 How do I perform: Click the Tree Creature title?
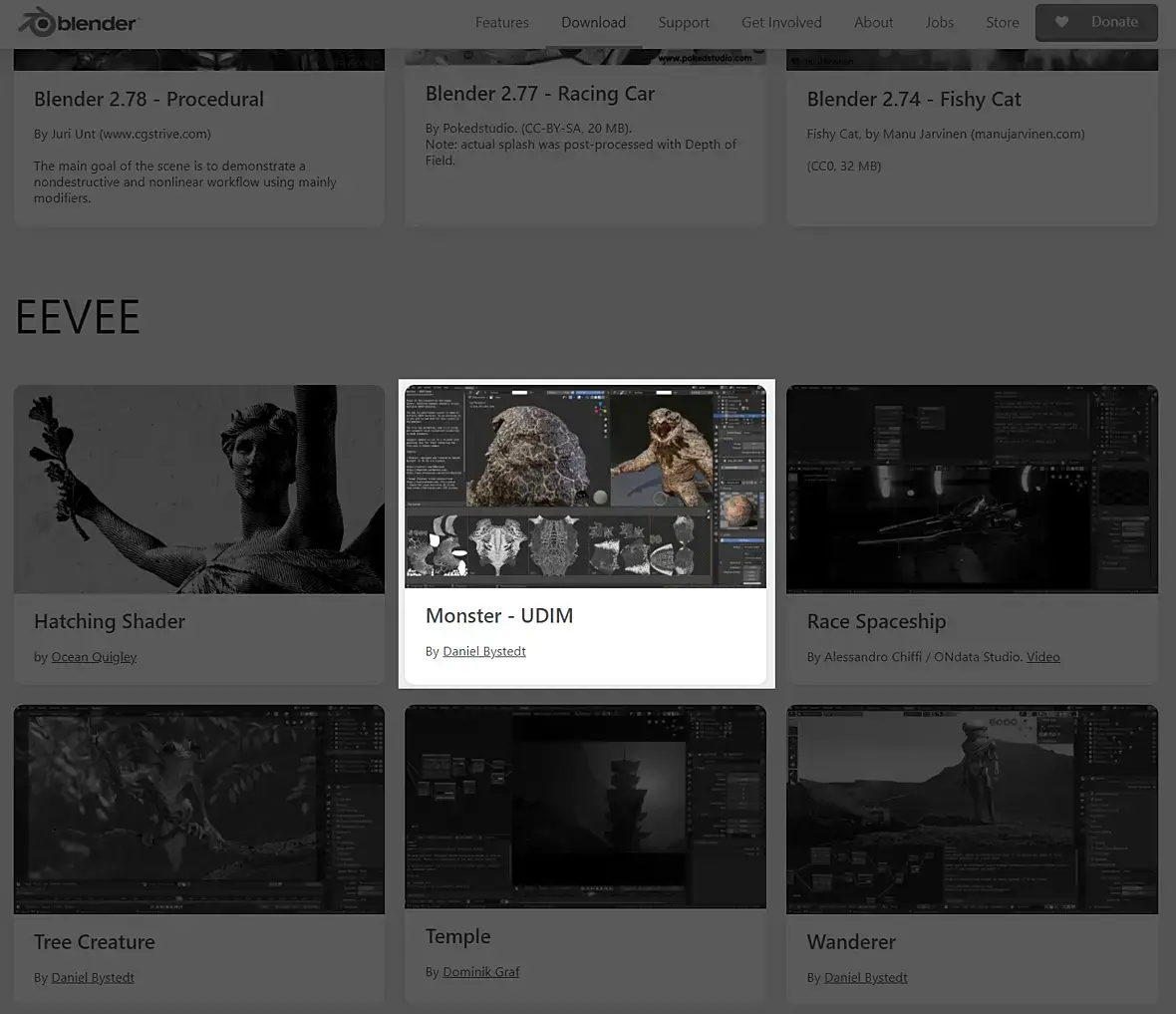pos(95,942)
